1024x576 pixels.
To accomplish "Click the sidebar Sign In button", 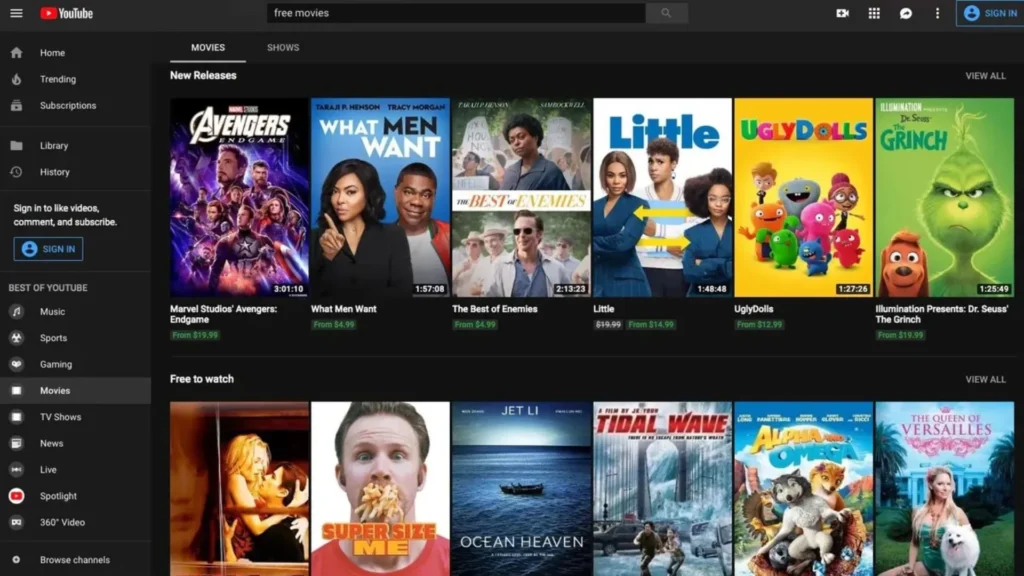I will tap(48, 249).
